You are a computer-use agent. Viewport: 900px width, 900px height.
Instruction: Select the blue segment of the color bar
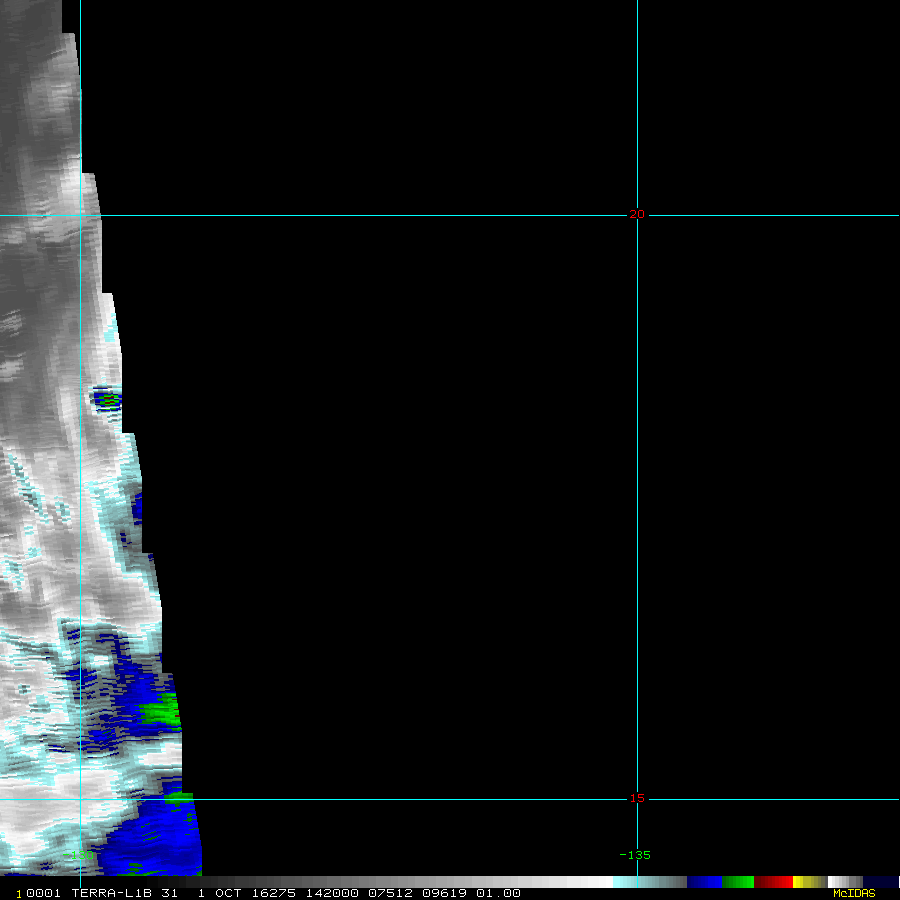point(704,882)
